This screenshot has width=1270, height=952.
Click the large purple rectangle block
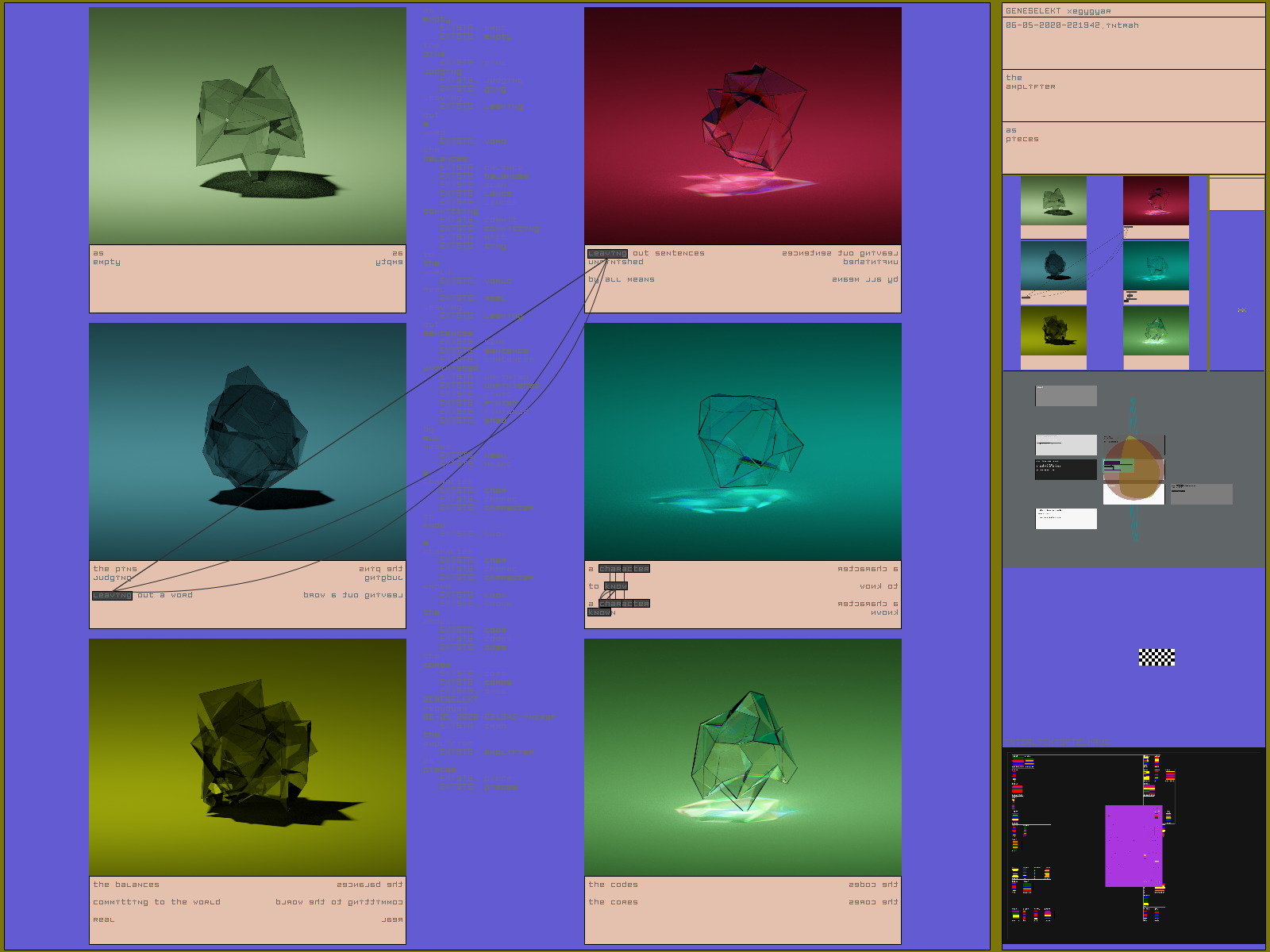click(1133, 846)
